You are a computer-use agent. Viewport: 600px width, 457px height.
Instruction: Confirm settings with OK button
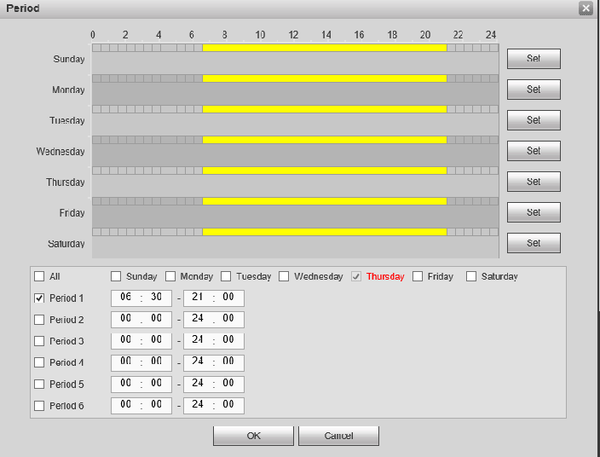pyautogui.click(x=253, y=436)
